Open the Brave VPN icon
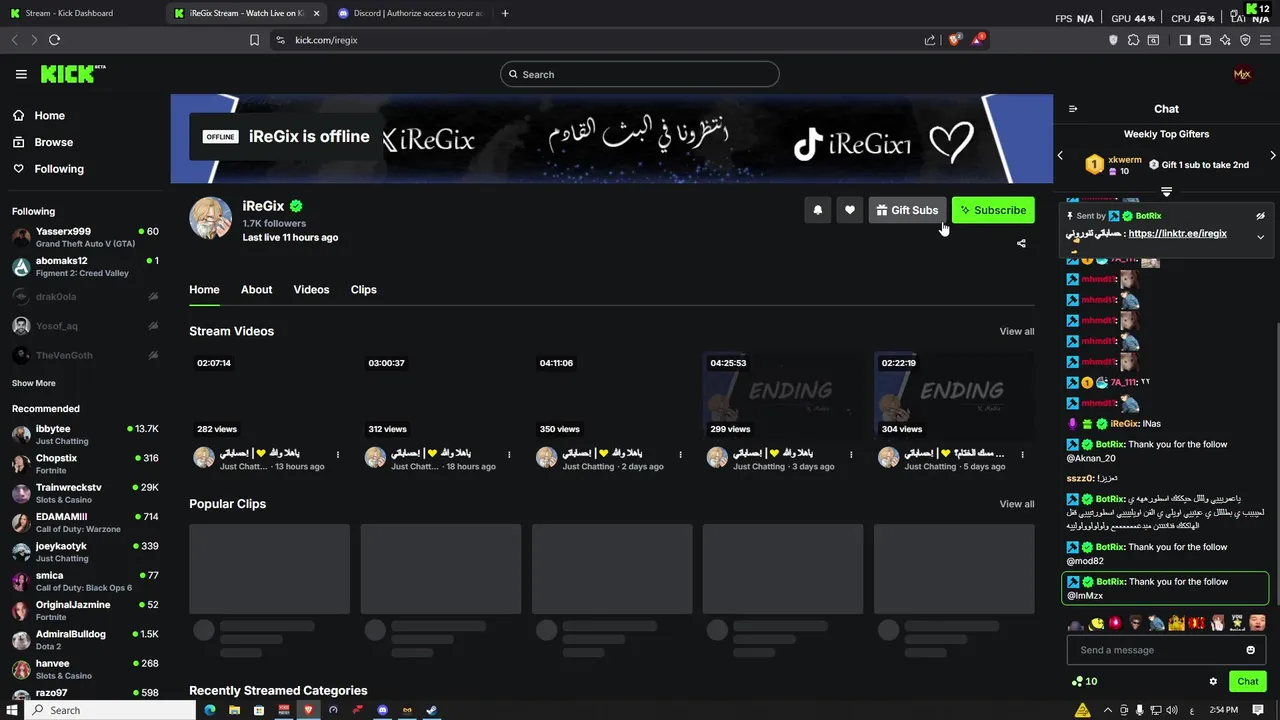Viewport: 1280px width, 720px height. coord(1245,40)
